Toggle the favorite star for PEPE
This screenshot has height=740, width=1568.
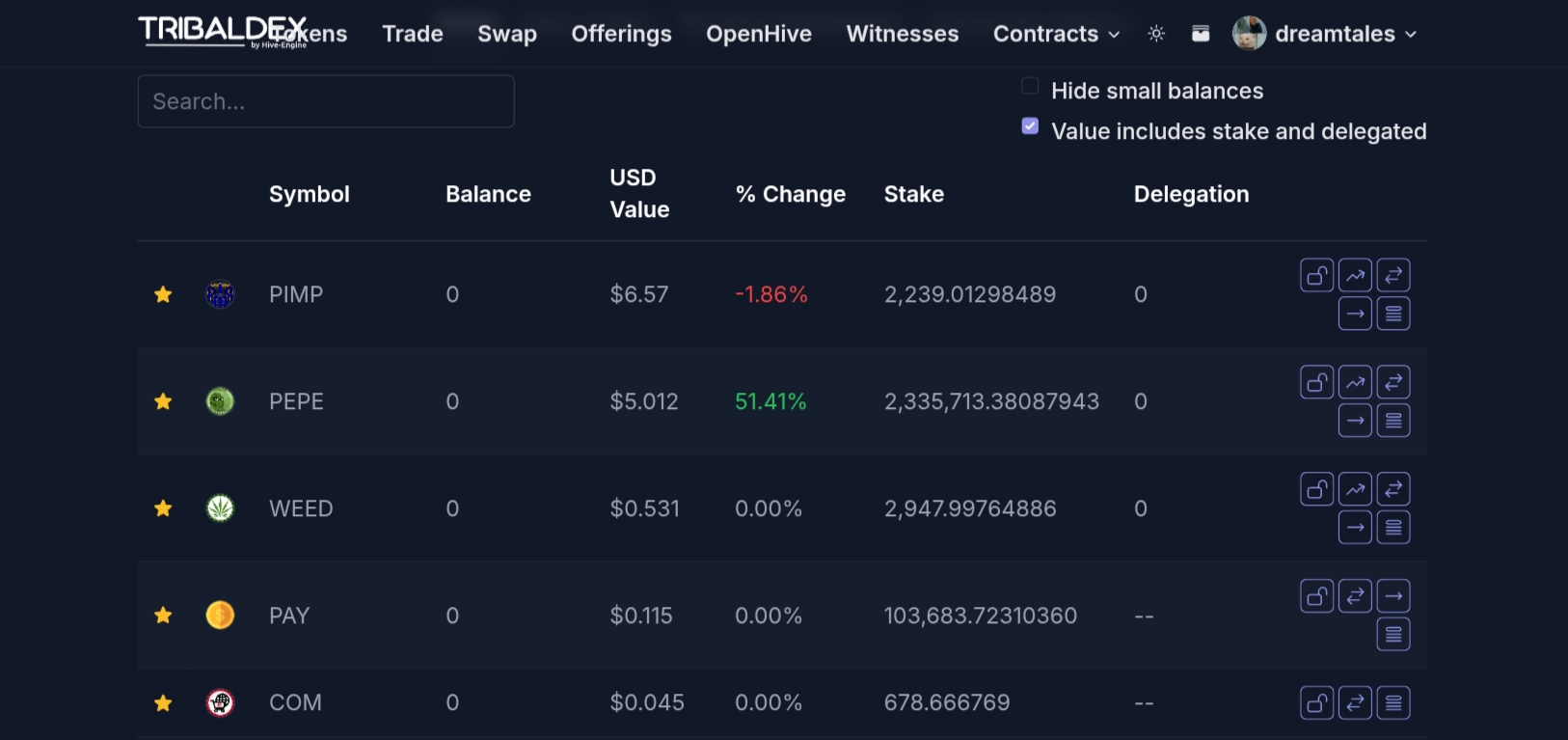coord(163,401)
